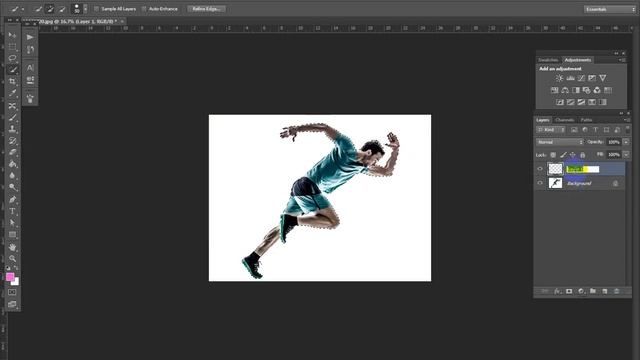Set the pink foreground color swatch
Image resolution: width=640 pixels, height=360 pixels.
point(10,277)
